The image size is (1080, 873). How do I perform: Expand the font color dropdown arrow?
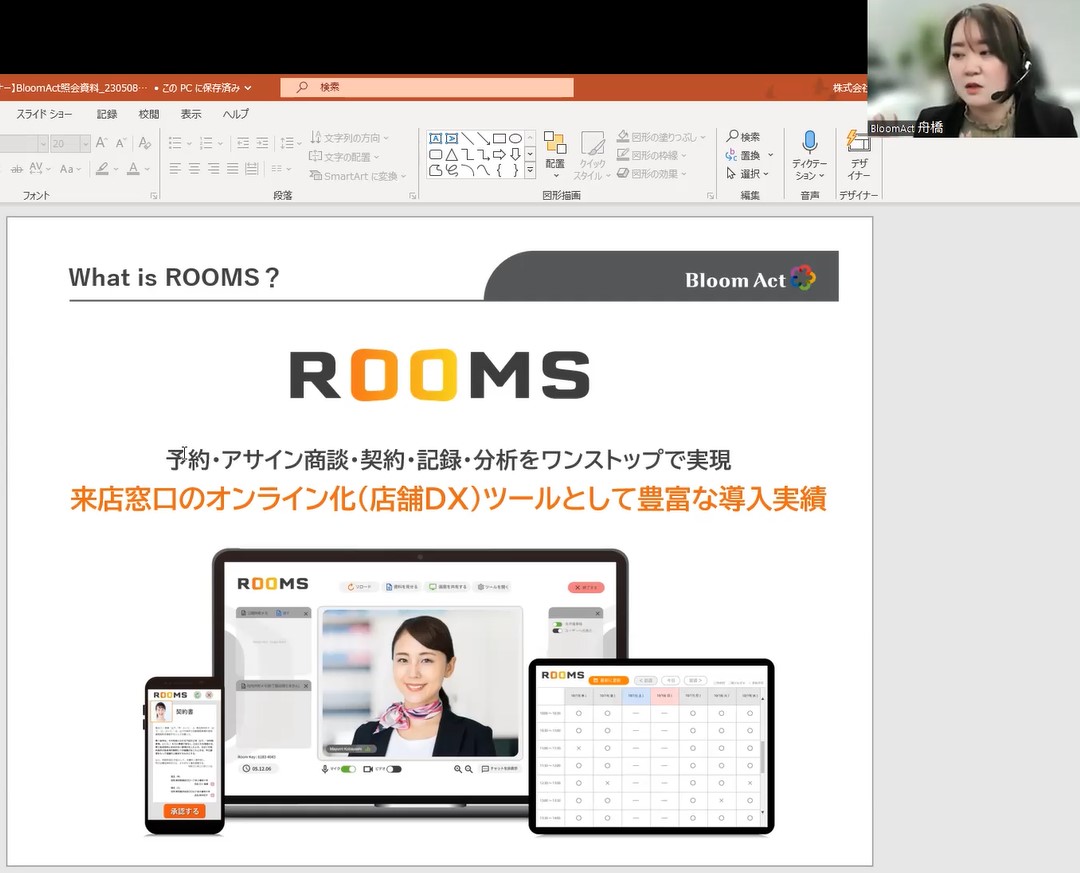coord(147,169)
